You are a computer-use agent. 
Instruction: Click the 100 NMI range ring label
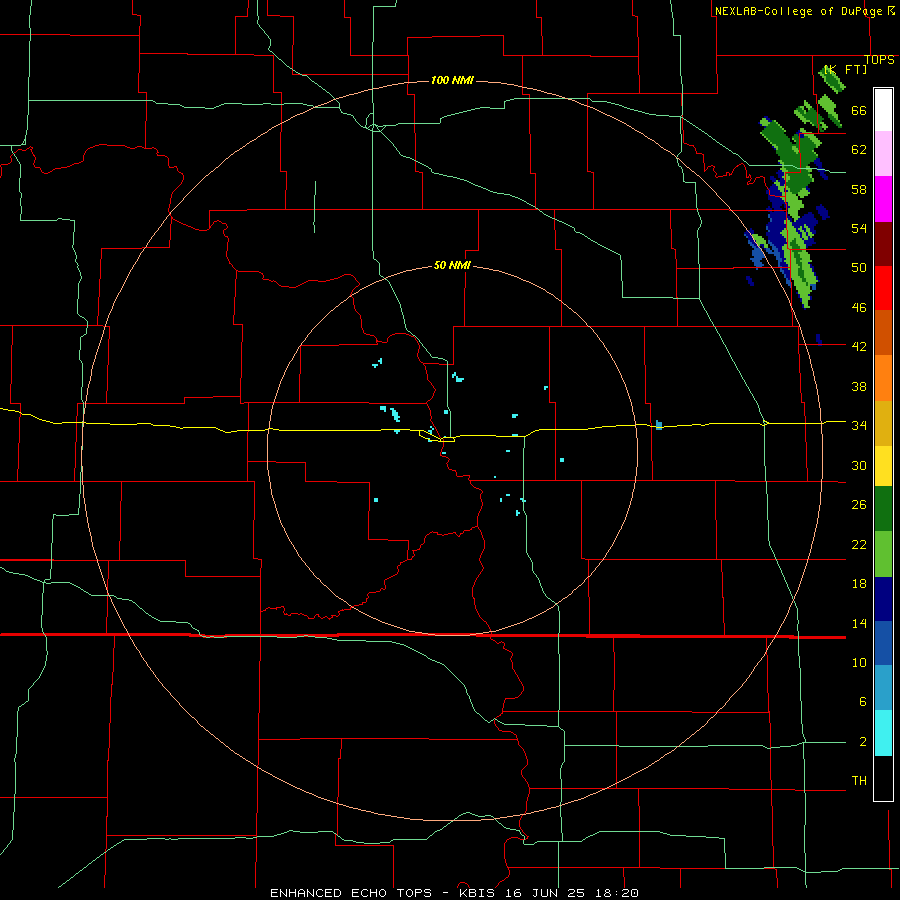452,80
